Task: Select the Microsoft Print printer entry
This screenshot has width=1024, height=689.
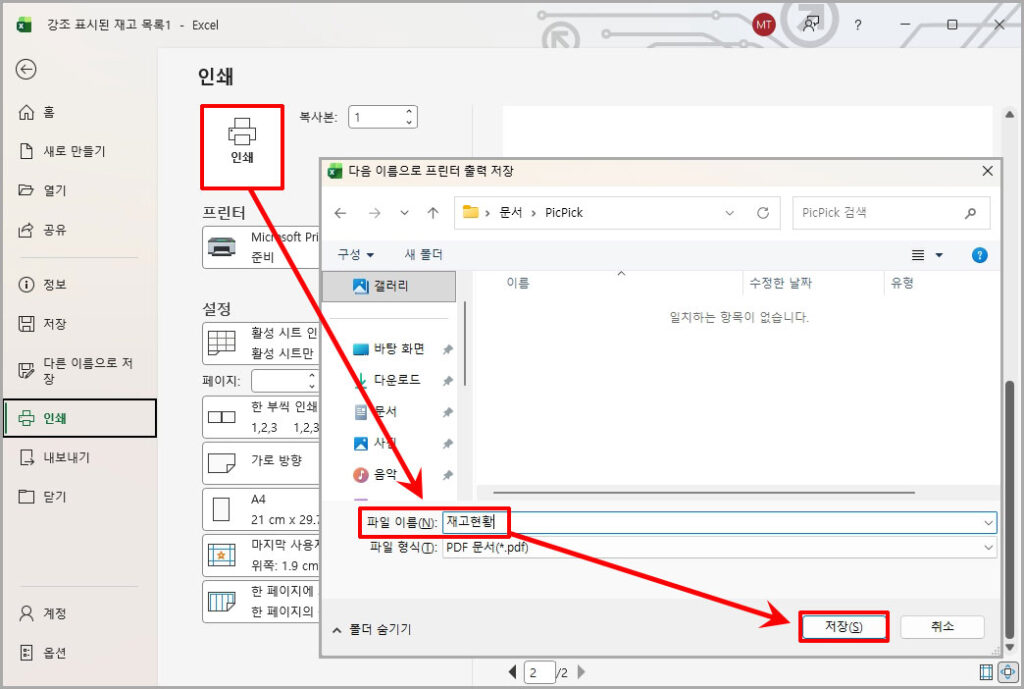Action: click(x=263, y=245)
